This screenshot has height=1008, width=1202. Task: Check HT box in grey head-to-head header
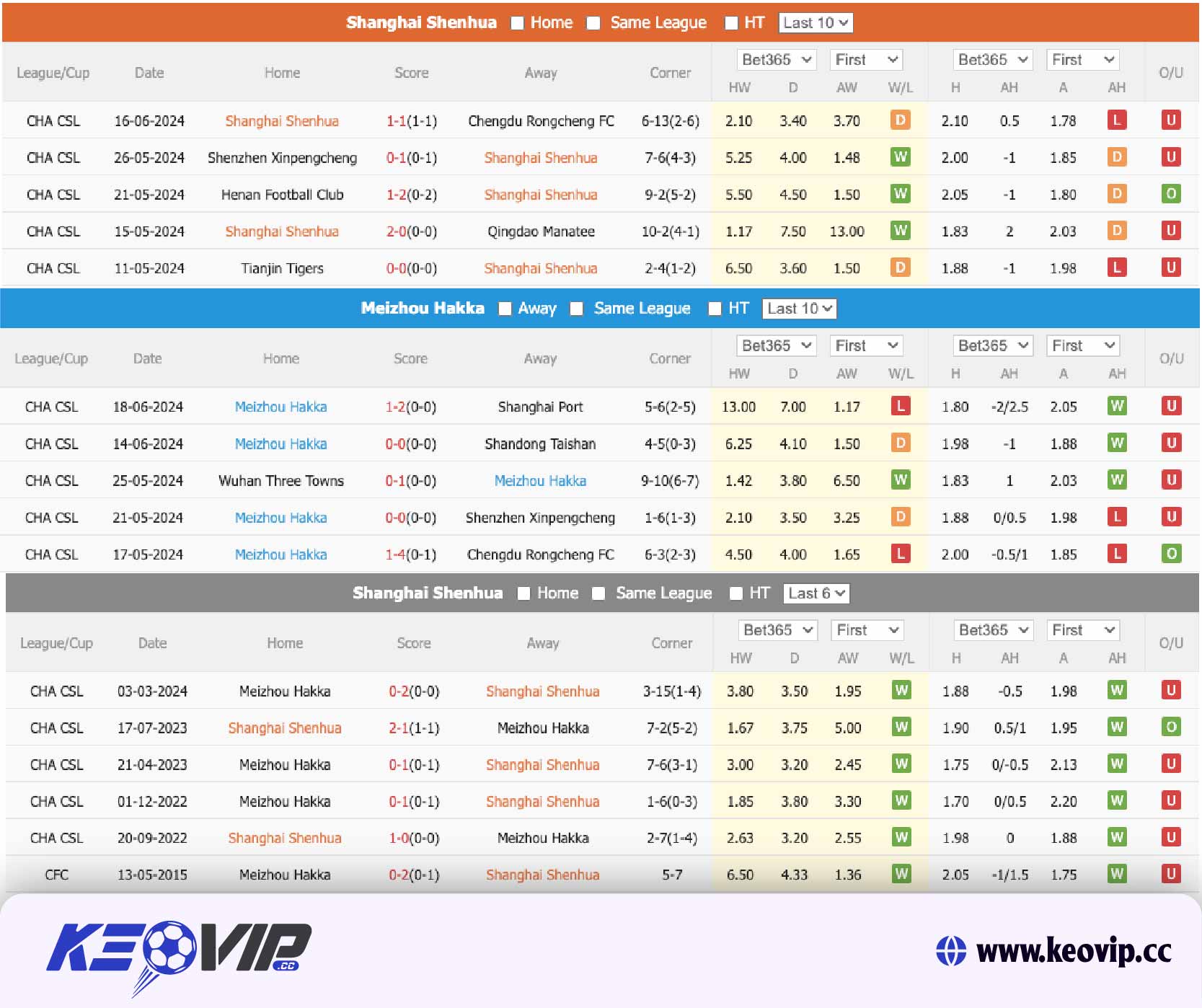pos(736,593)
